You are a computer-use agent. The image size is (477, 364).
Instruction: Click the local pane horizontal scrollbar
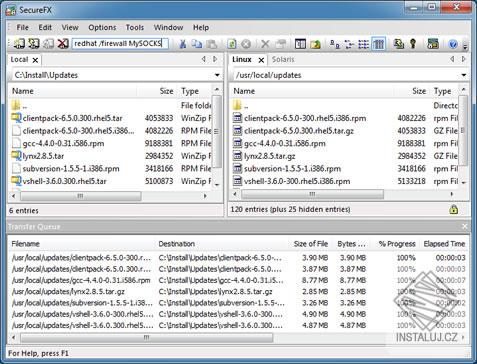[80, 196]
